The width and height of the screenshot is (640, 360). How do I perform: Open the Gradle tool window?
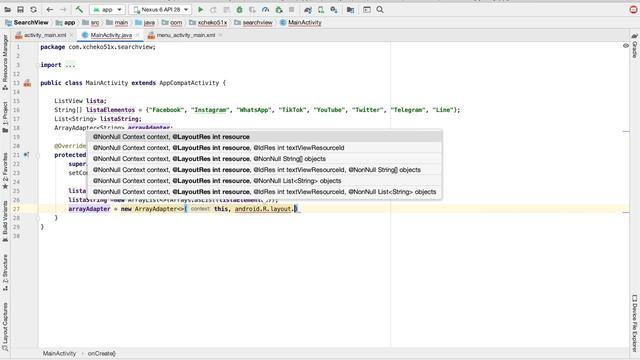(x=635, y=46)
